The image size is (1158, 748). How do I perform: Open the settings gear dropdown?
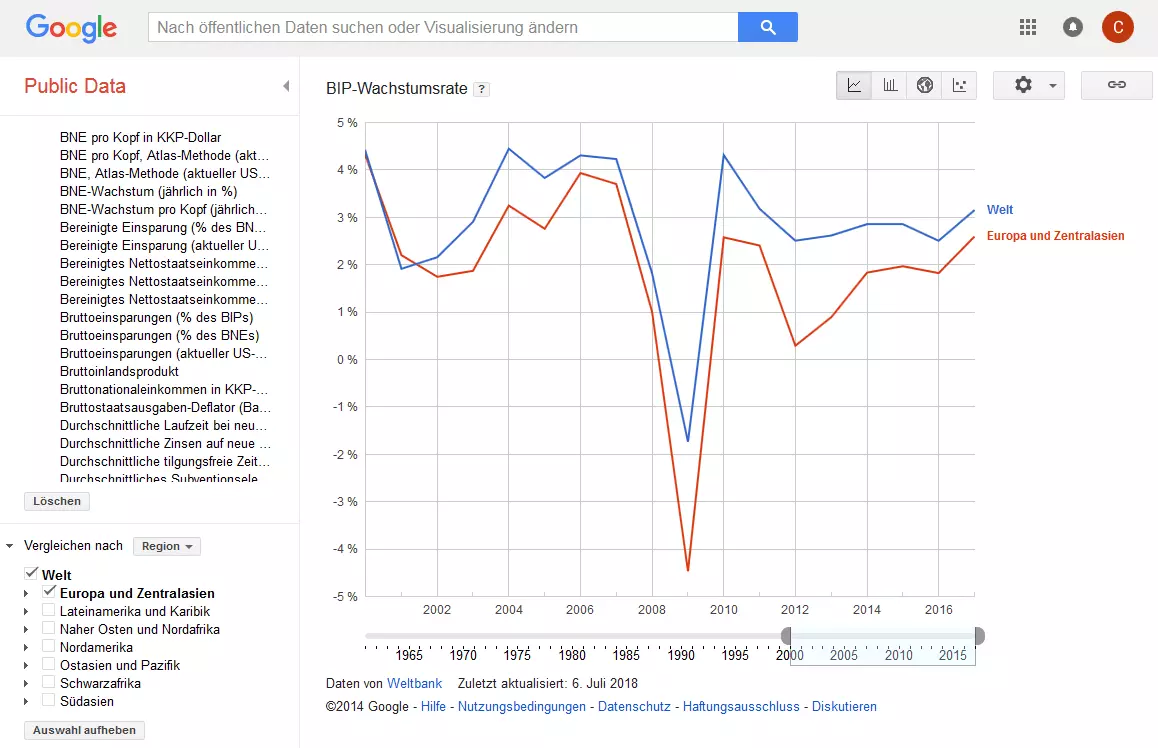click(x=1028, y=86)
